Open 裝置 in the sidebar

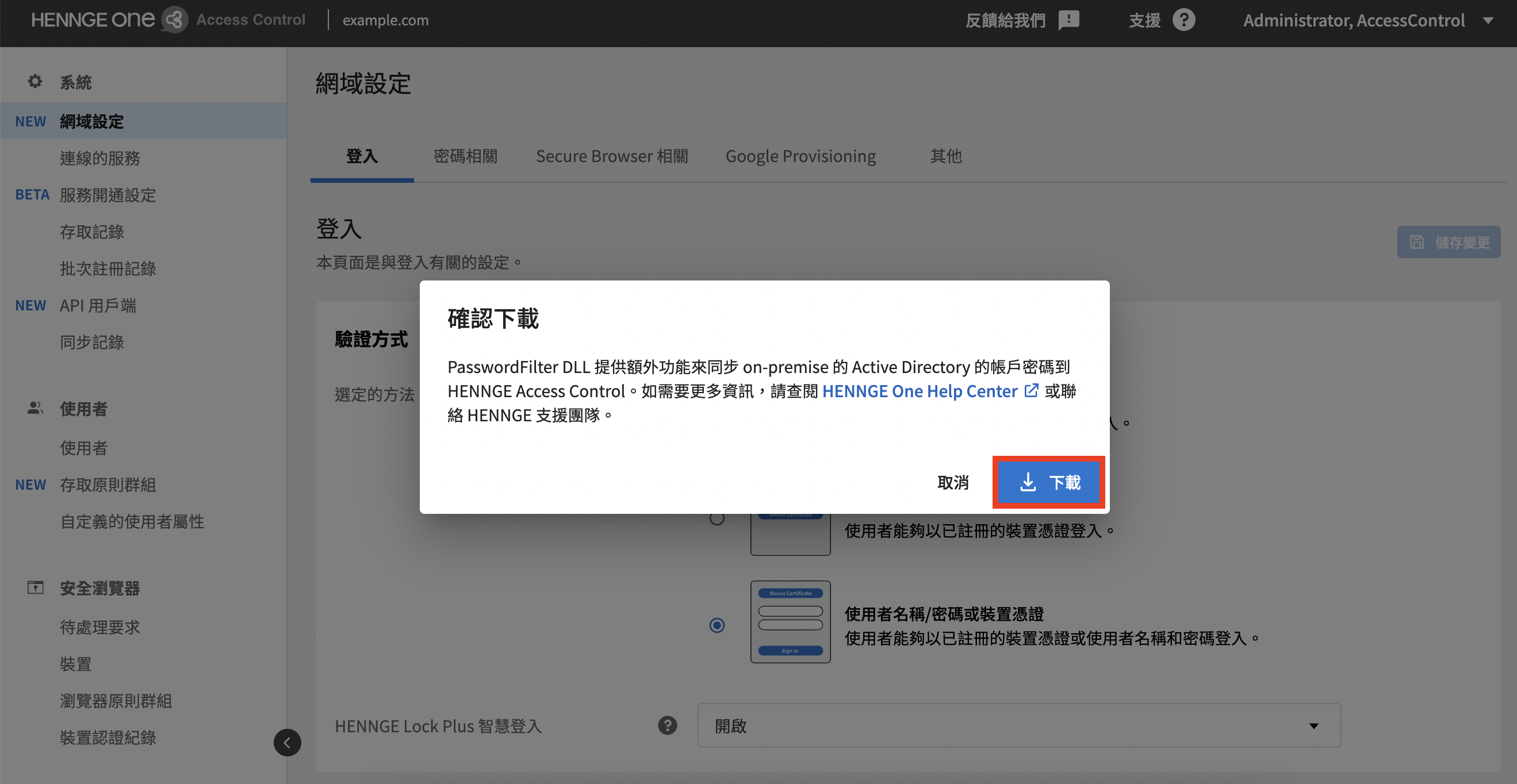[x=75, y=663]
